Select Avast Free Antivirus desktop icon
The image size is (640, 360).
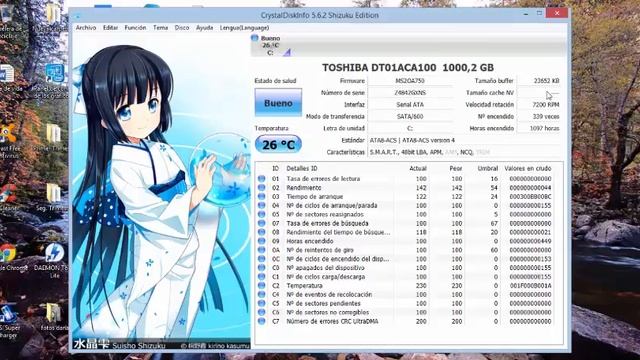[x=9, y=141]
